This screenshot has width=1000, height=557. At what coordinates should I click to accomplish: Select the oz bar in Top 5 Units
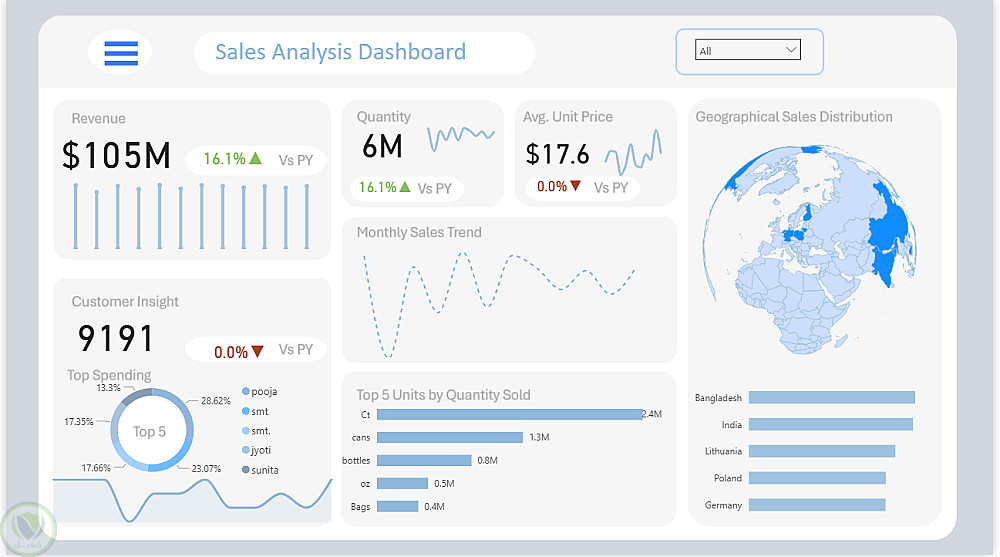[x=402, y=484]
